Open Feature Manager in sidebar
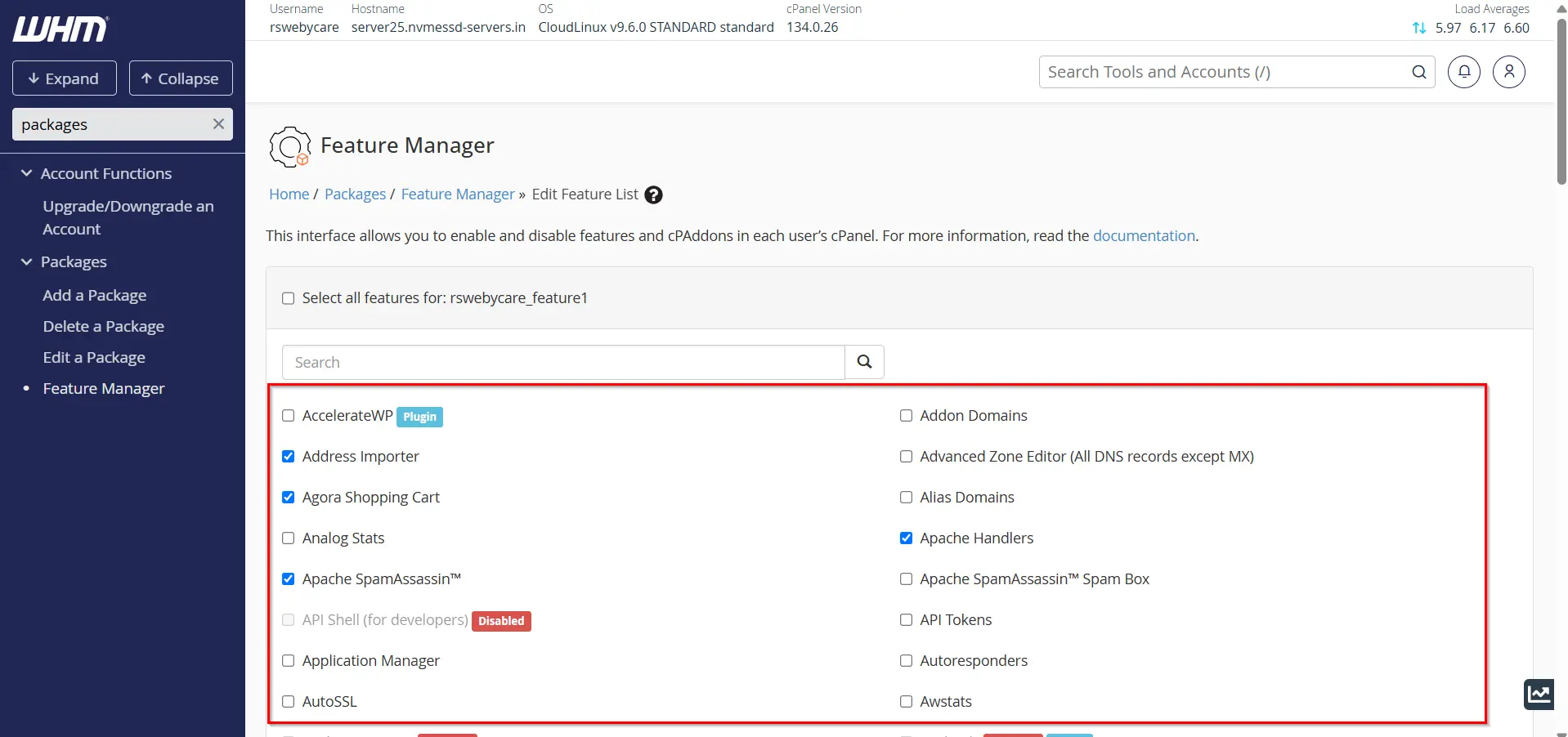 (x=104, y=388)
